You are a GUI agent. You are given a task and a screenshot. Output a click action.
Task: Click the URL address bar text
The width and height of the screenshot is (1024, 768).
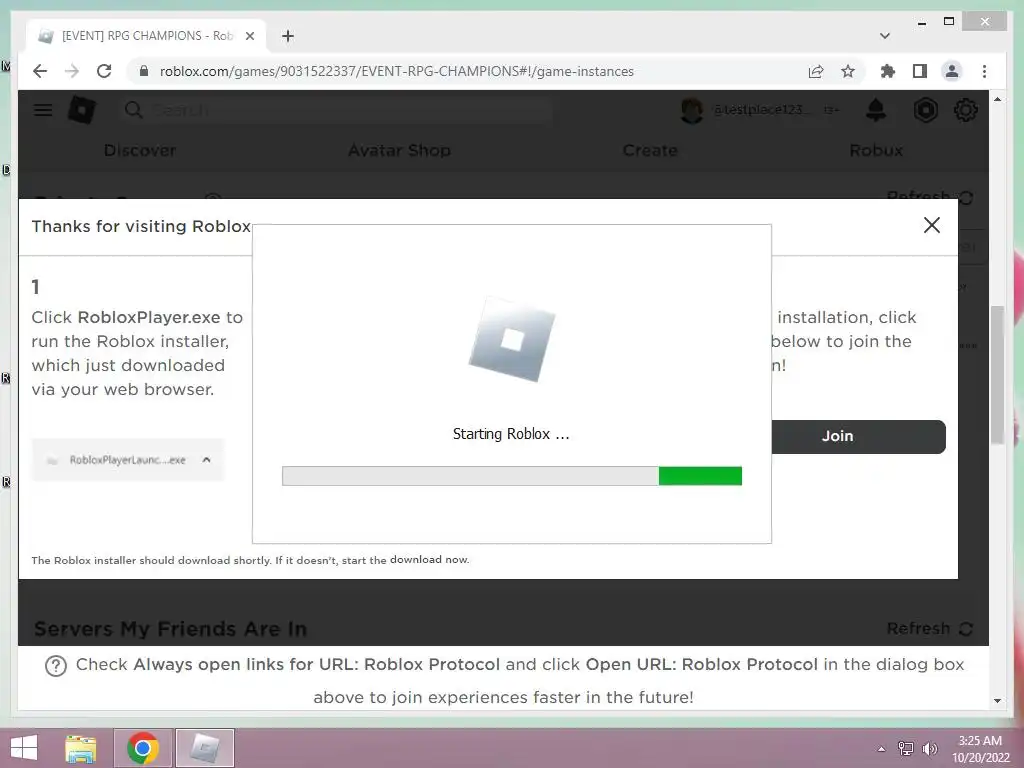[x=396, y=71]
